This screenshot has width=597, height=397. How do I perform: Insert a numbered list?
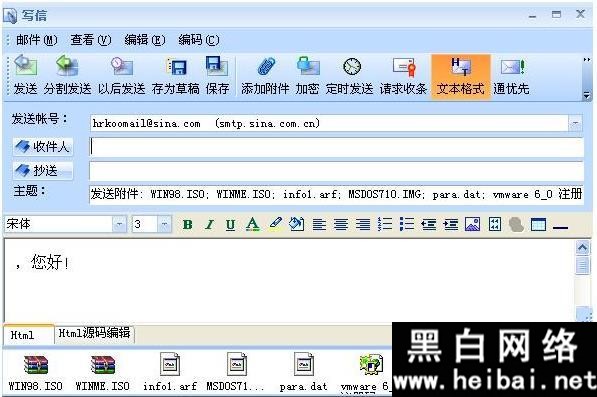[x=385, y=224]
